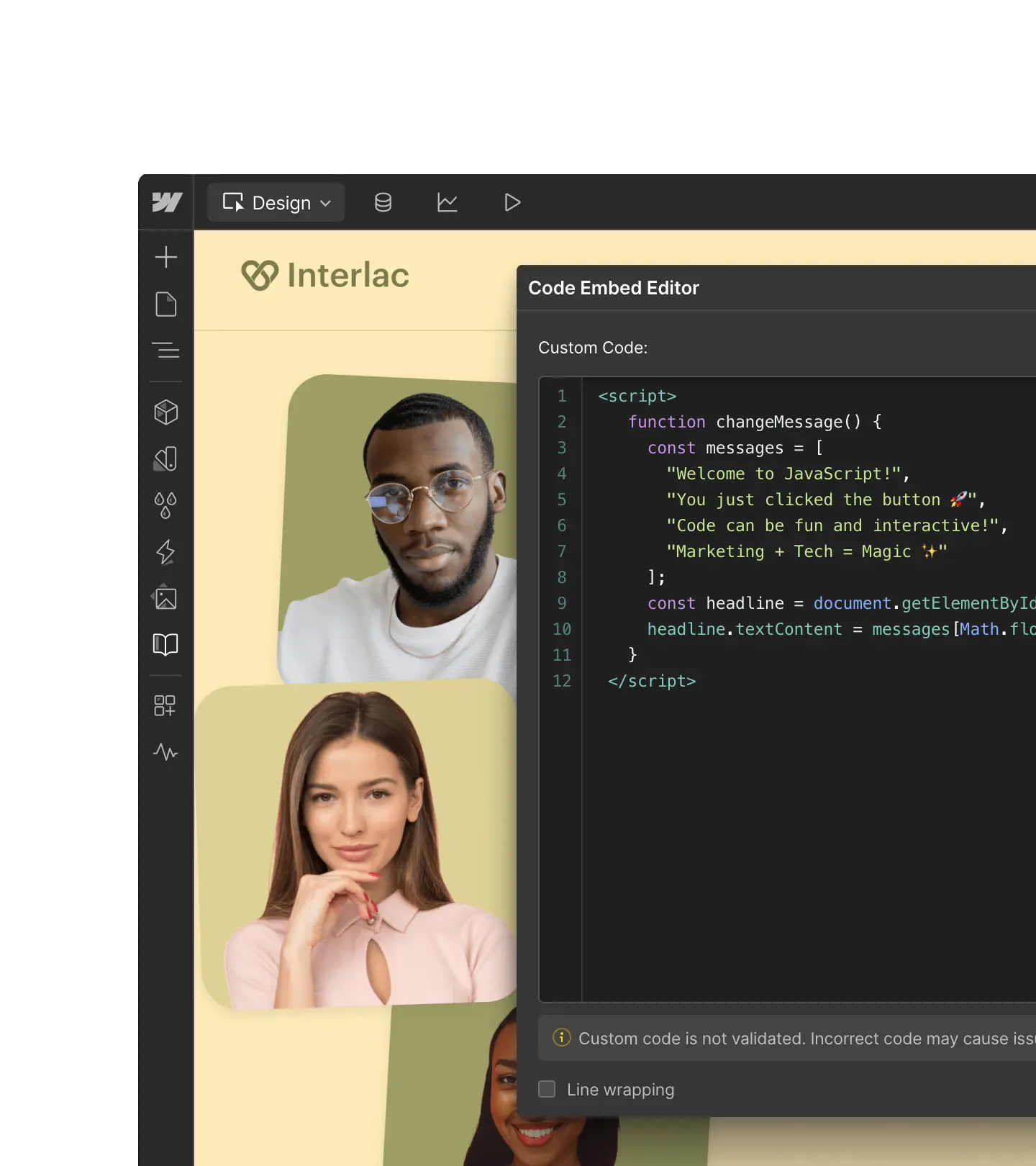Click inside line 1 script tag
Image resolution: width=1036 pixels, height=1166 pixels.
637,396
